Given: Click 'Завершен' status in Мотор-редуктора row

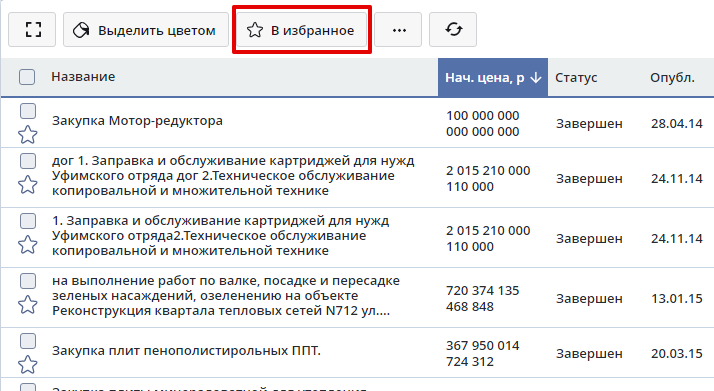Looking at the screenshot, I should click(x=589, y=123).
